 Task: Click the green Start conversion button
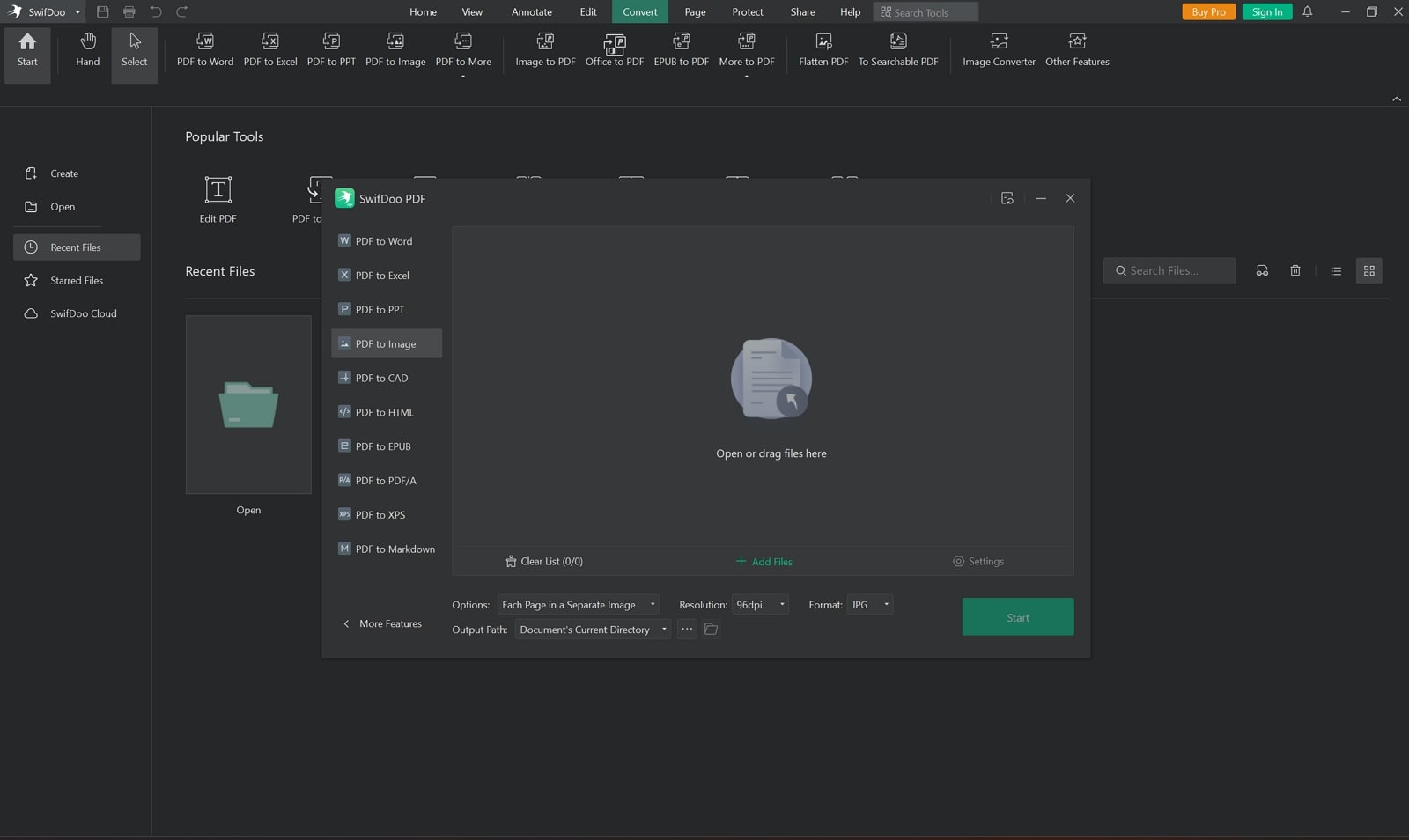pyautogui.click(x=1018, y=617)
